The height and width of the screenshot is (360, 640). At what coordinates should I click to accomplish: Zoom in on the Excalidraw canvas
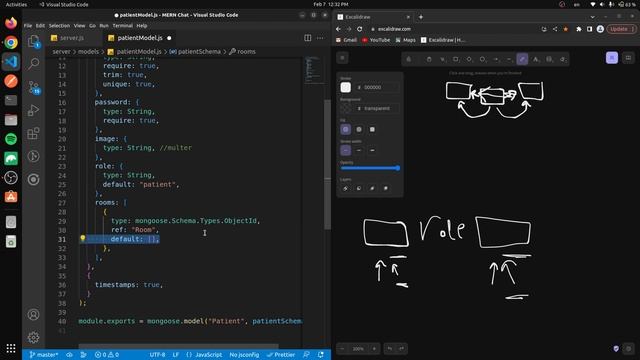[374, 349]
